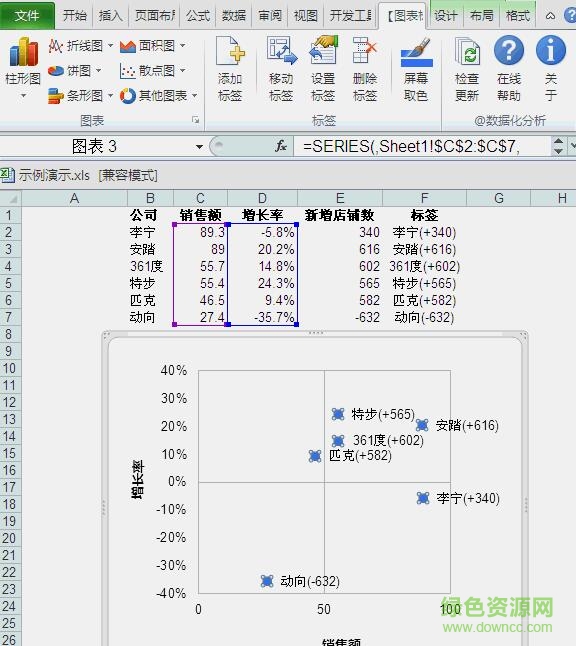Choose the pie chart (饼图) icon
Image resolution: width=576 pixels, height=646 pixels.
55,71
